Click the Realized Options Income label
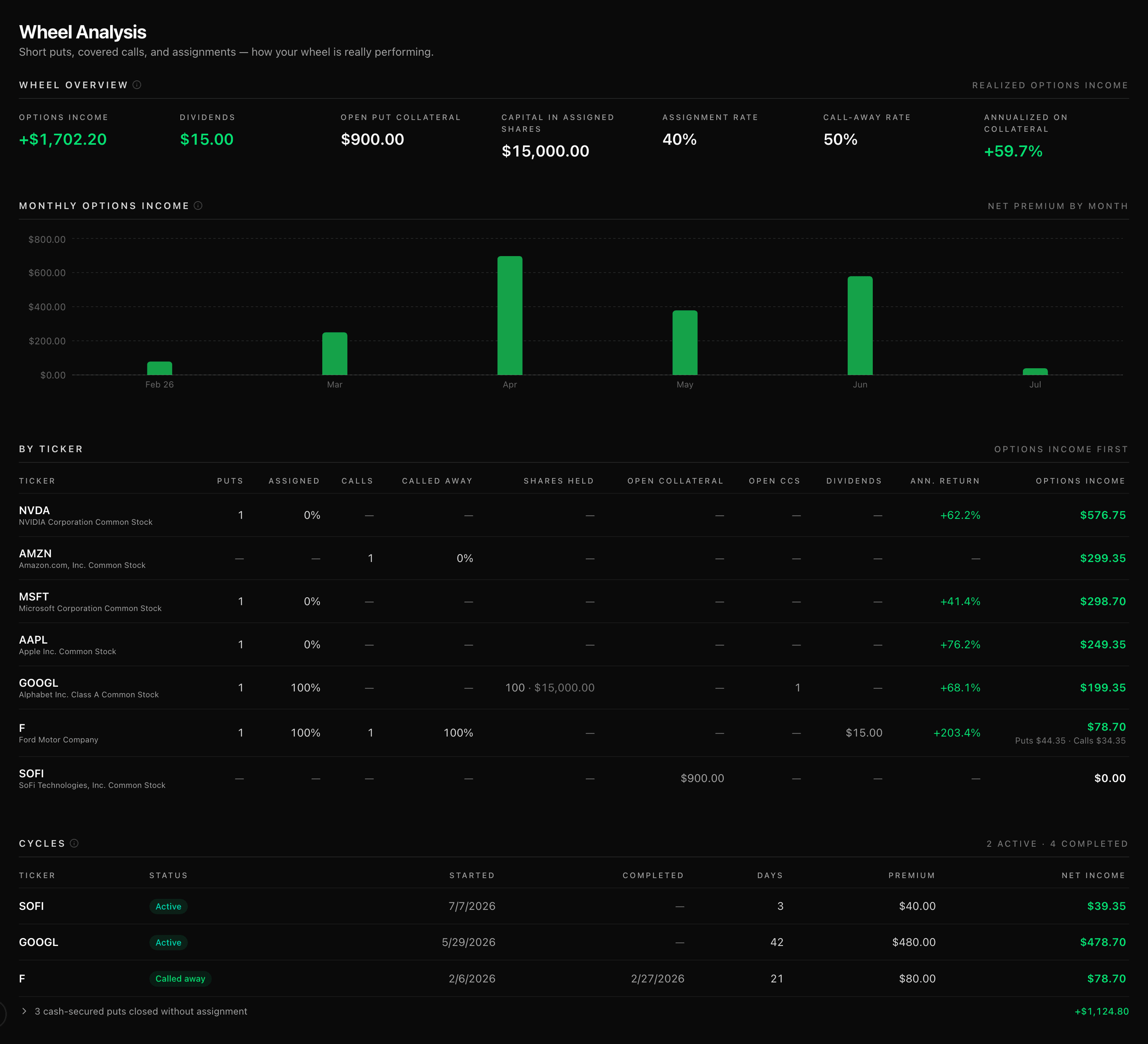Viewport: 1148px width, 1044px height. (x=1050, y=85)
